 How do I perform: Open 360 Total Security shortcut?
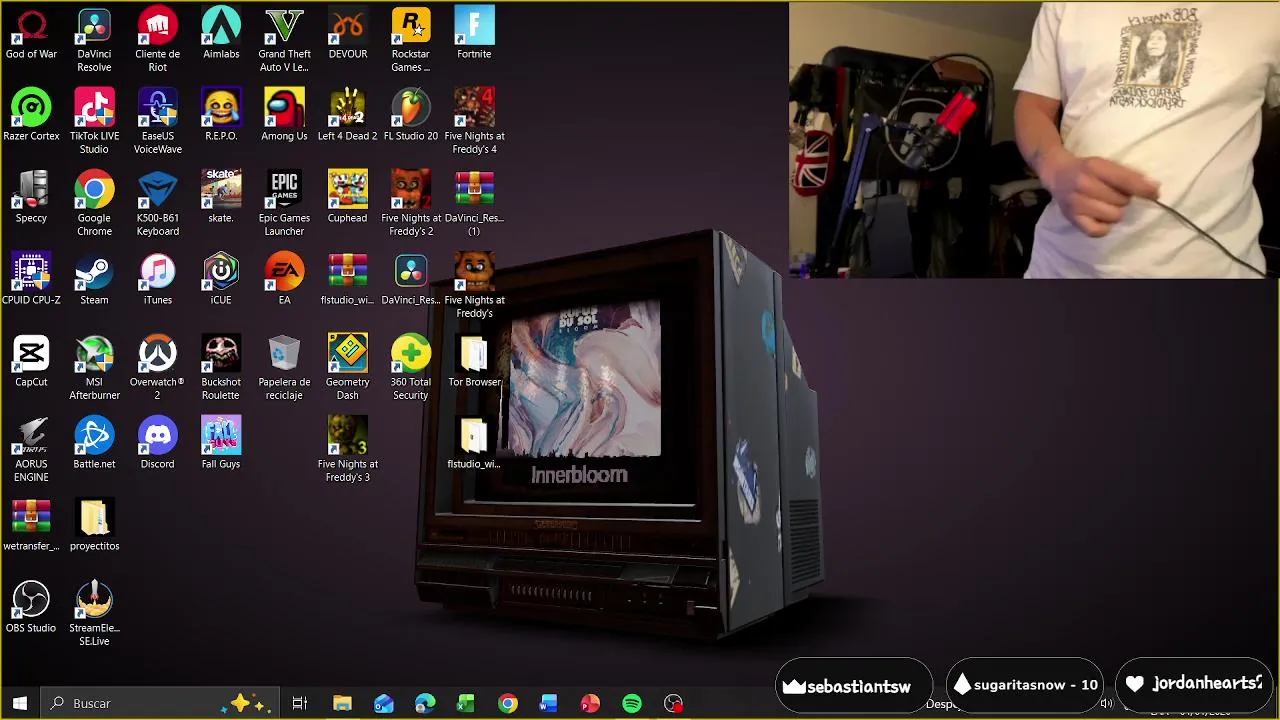410,369
